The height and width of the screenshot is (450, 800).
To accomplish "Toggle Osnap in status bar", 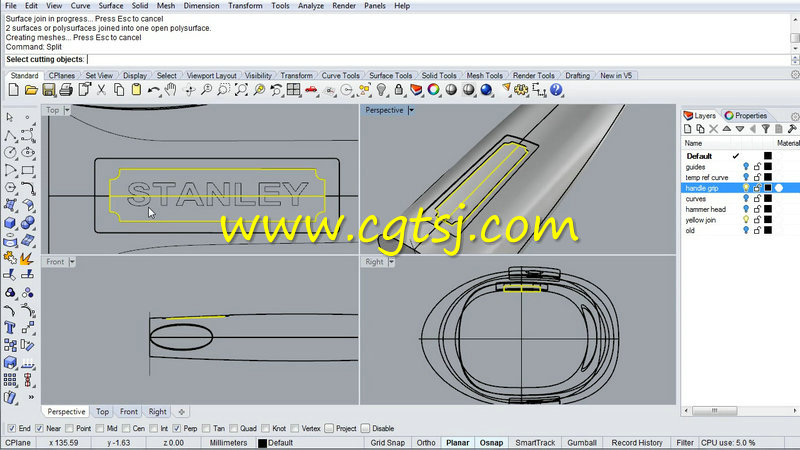I will coord(491,443).
